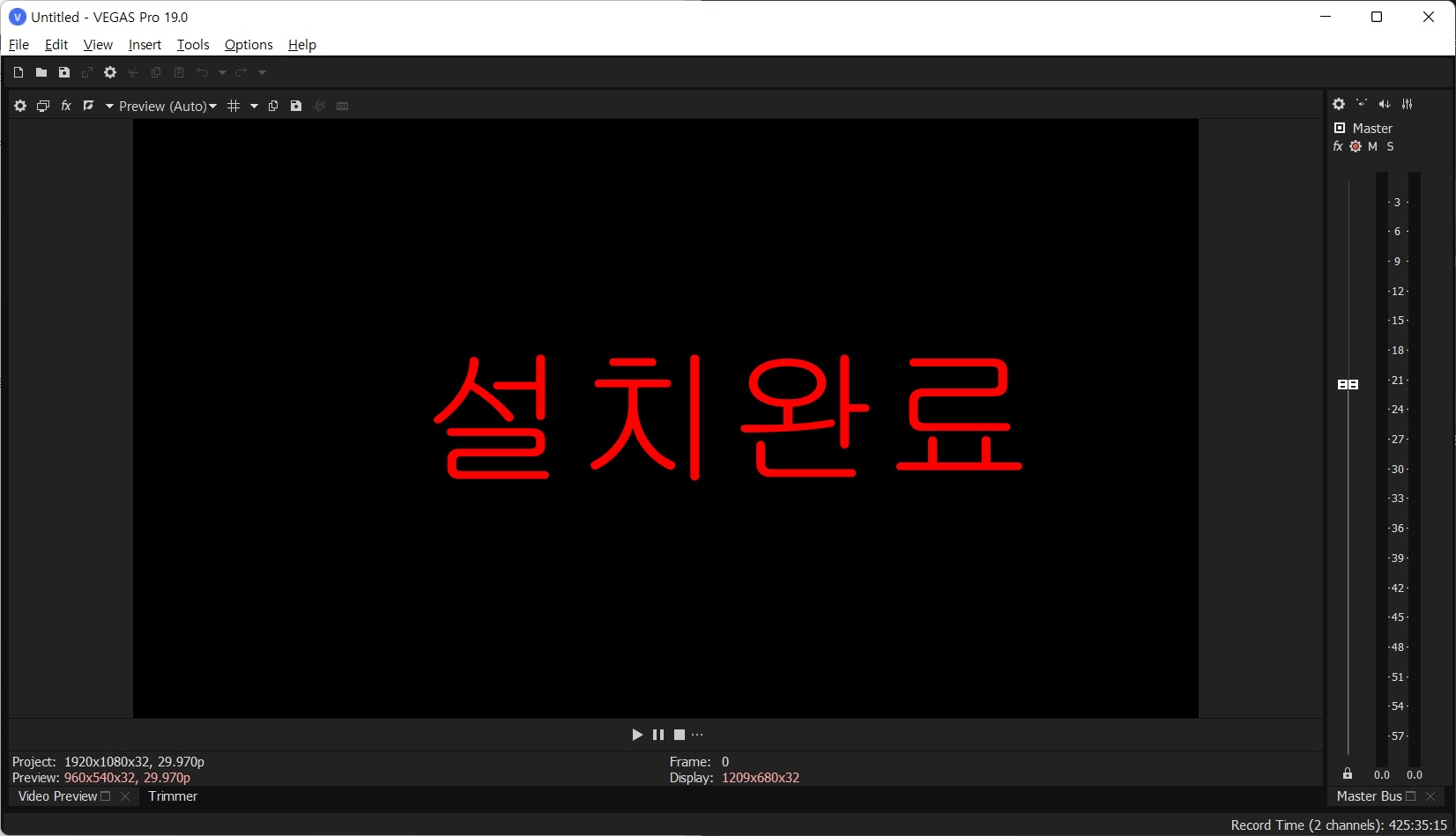Open the Options menu
The image size is (1456, 836).
pos(248,44)
